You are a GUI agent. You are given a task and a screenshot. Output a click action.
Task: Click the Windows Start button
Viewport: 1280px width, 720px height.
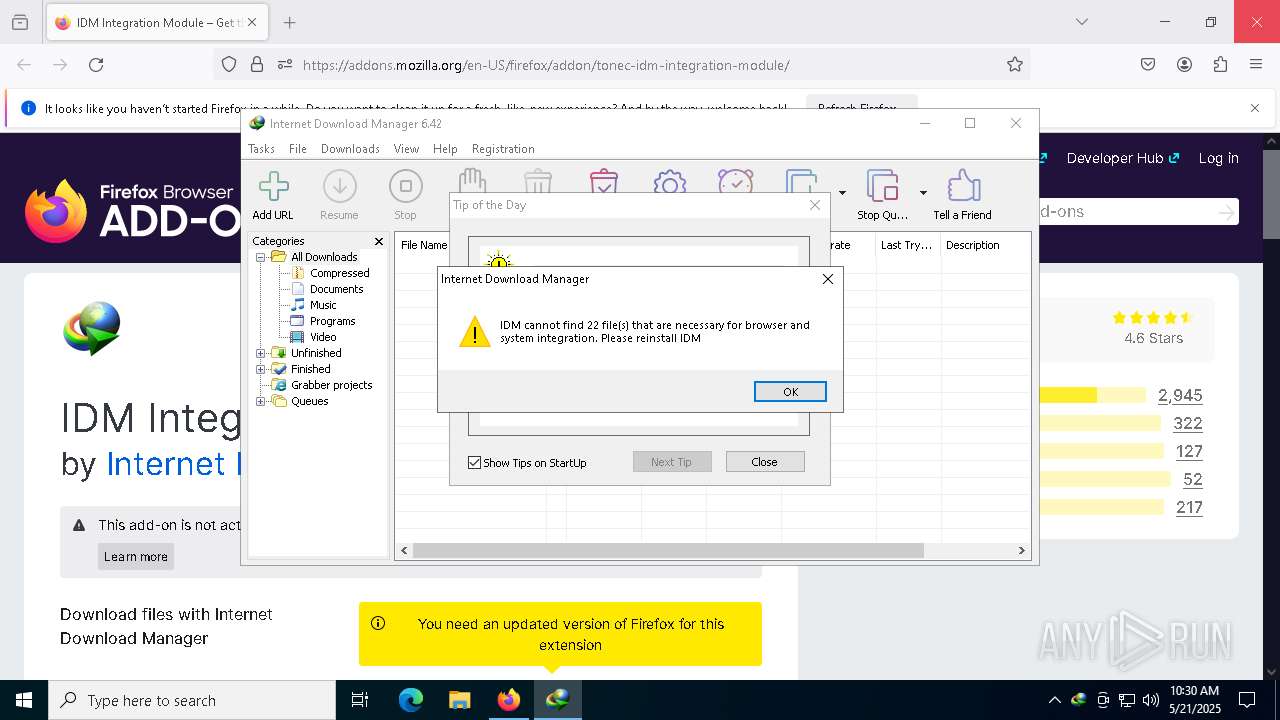tap(24, 700)
